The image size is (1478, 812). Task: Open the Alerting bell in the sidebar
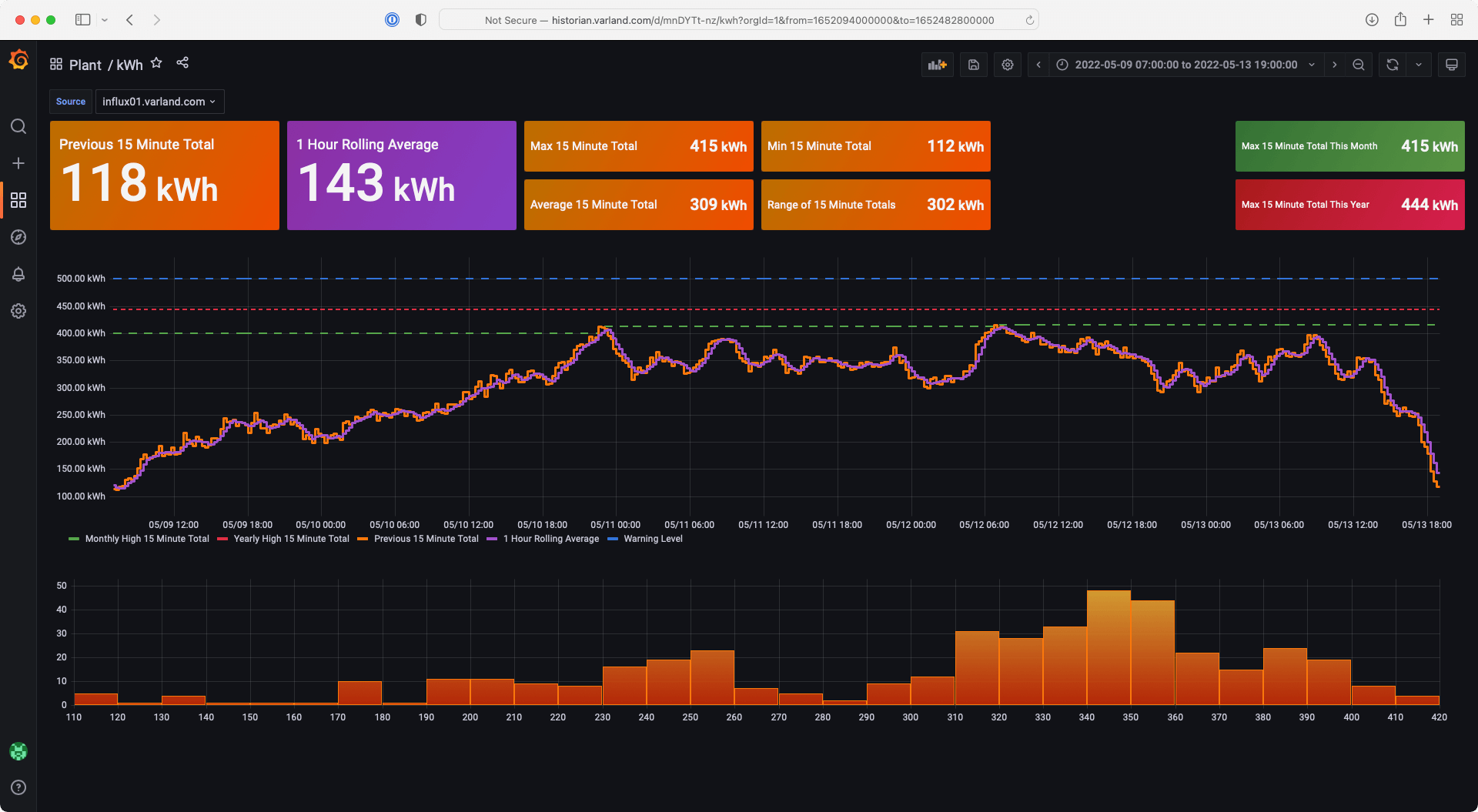[x=18, y=275]
